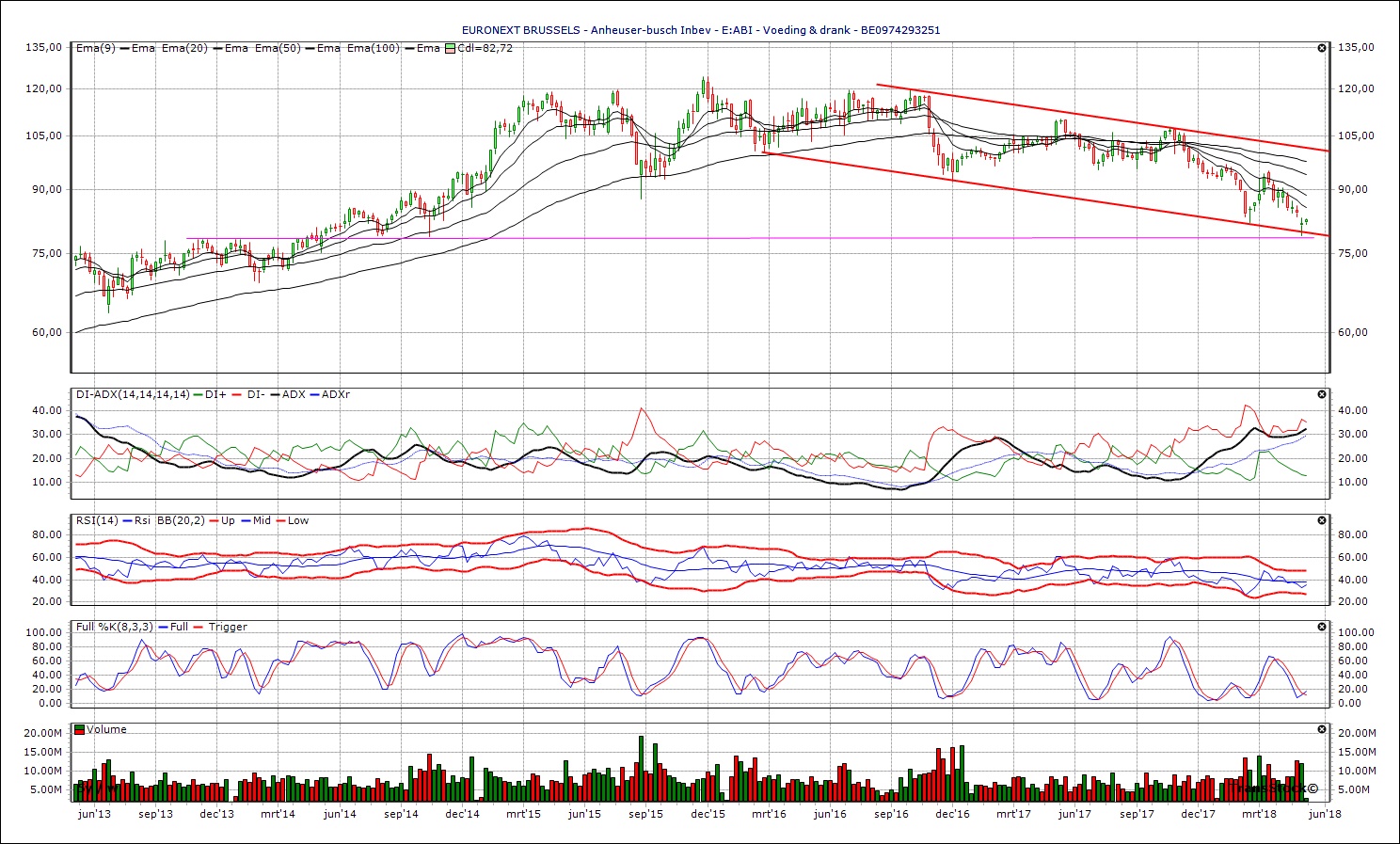Click the dec'13 date axis label
The image size is (1400, 844).
(x=217, y=814)
